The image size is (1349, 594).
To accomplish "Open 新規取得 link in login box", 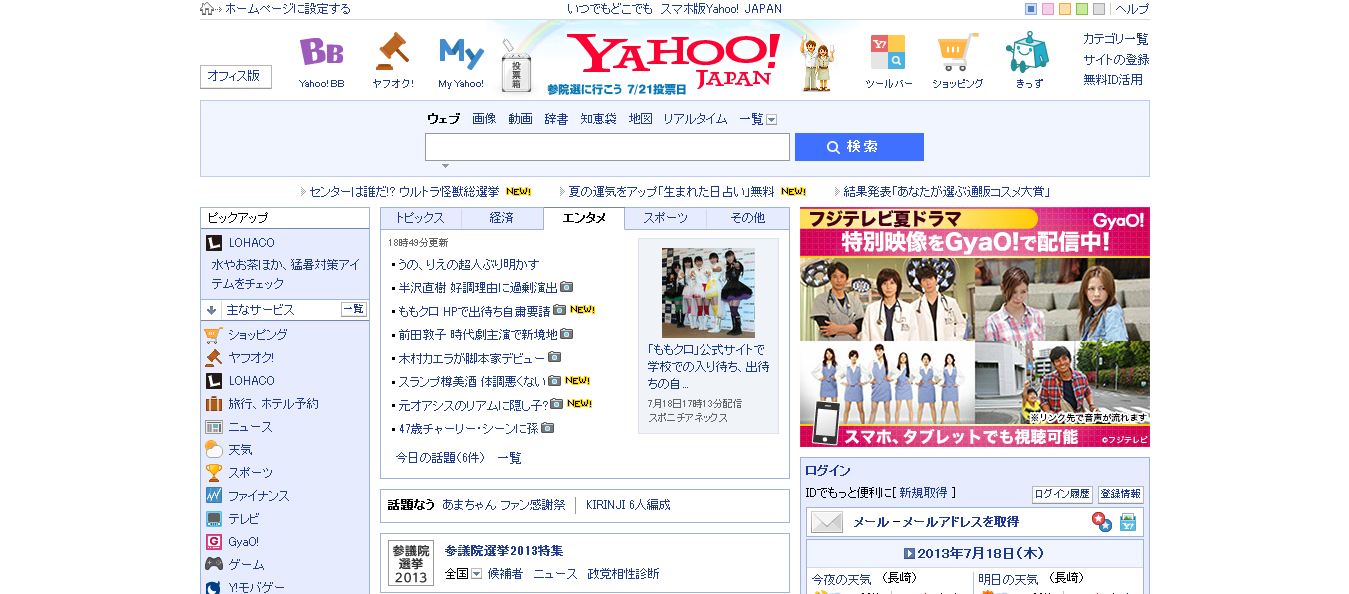I will coord(922,493).
